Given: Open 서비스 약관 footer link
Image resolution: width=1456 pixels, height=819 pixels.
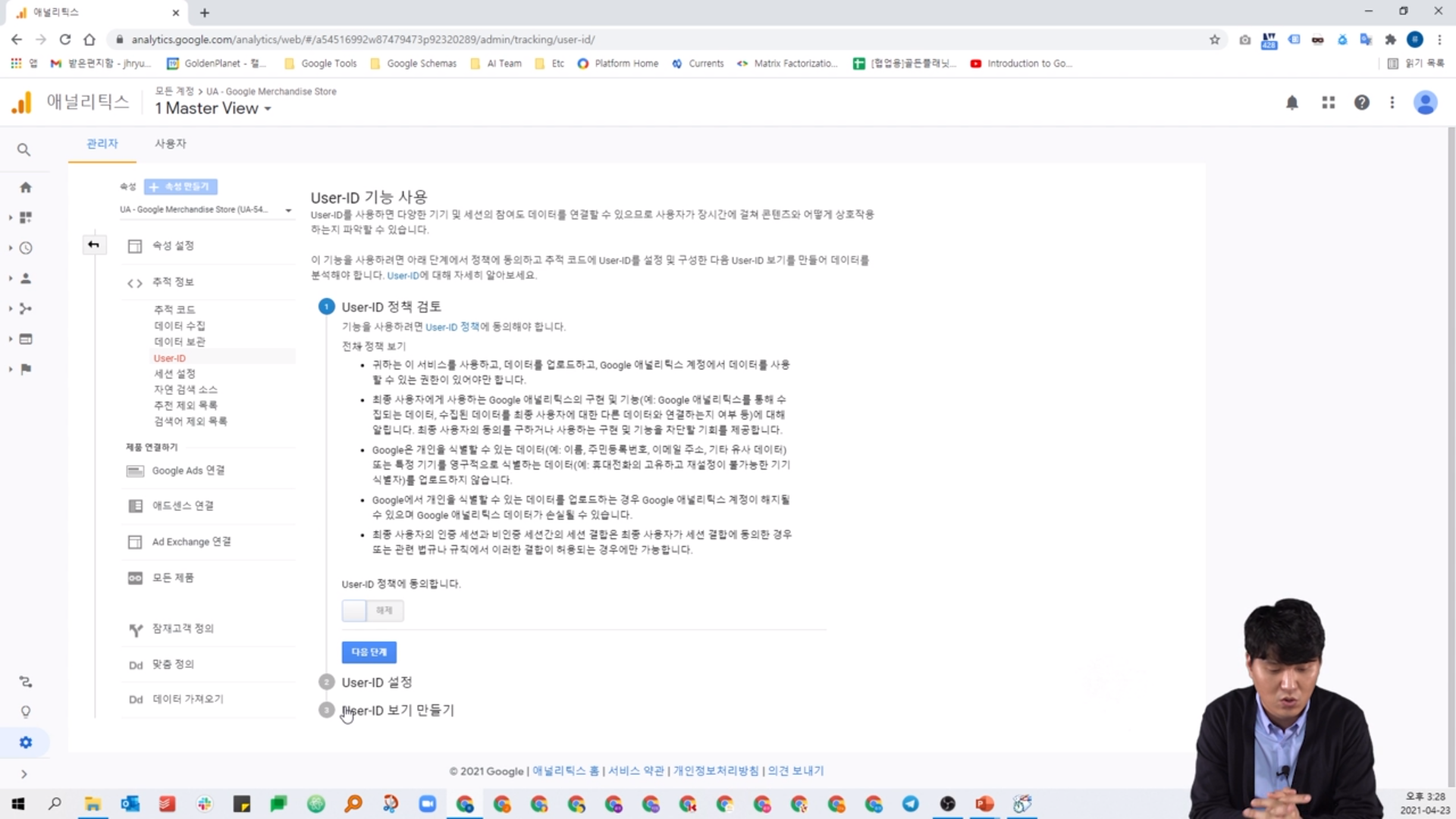Looking at the screenshot, I should (636, 770).
